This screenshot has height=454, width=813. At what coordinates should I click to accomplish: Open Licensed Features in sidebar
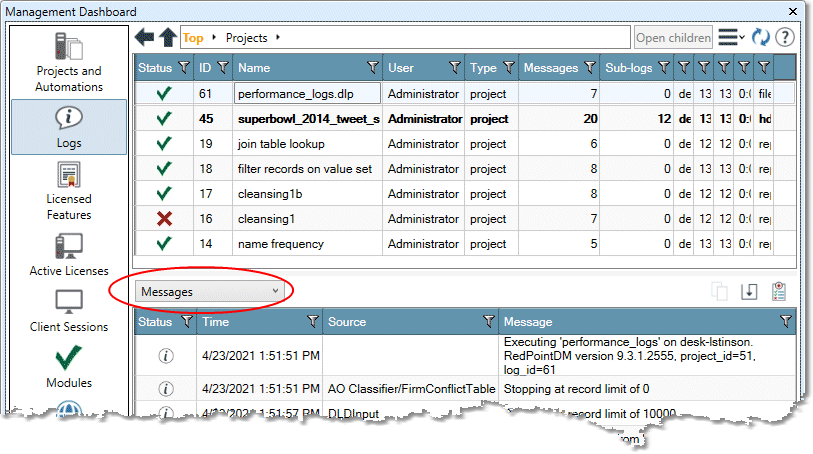tap(69, 193)
